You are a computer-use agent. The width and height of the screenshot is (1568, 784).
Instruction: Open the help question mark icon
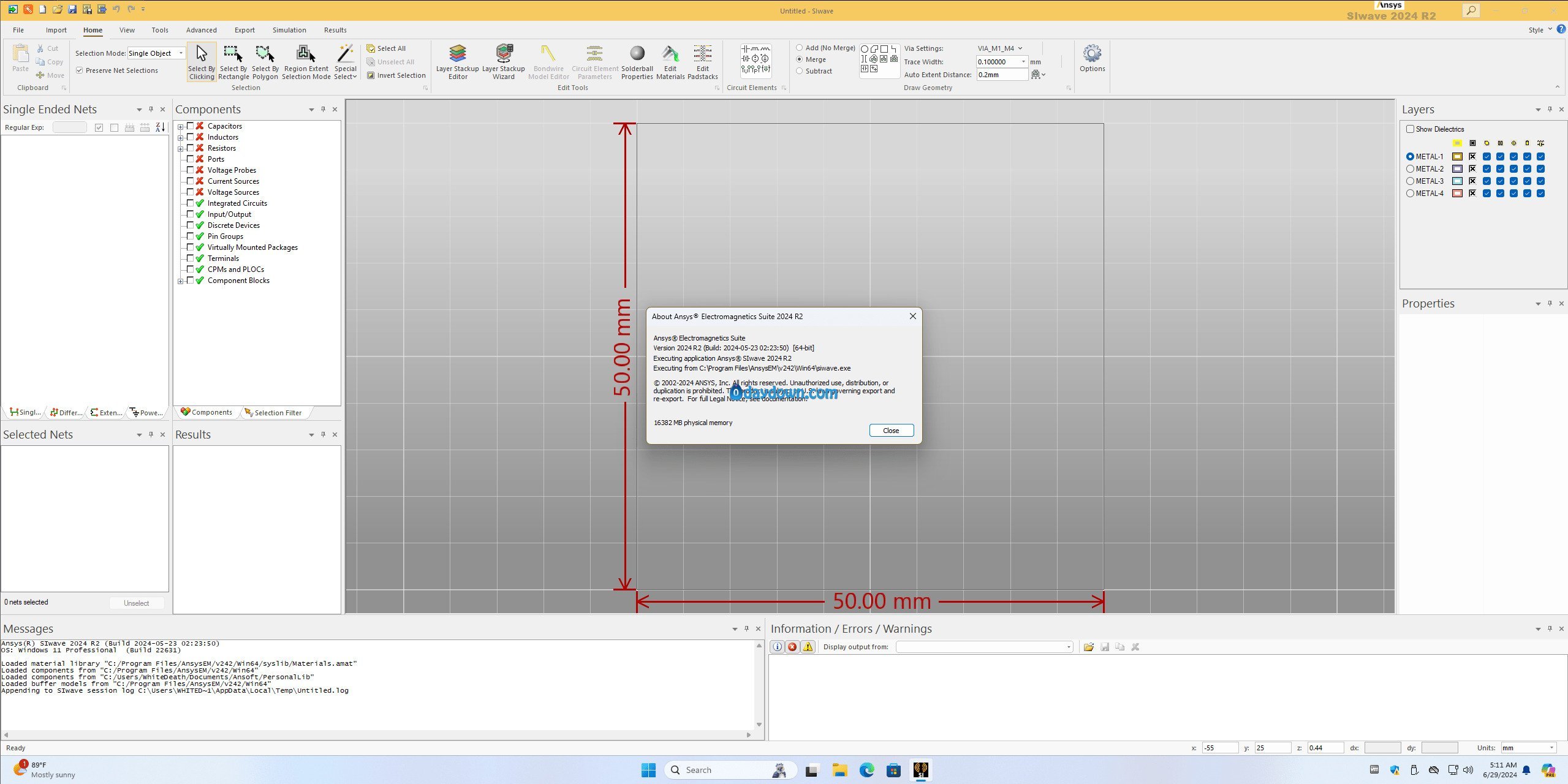tap(1561, 29)
